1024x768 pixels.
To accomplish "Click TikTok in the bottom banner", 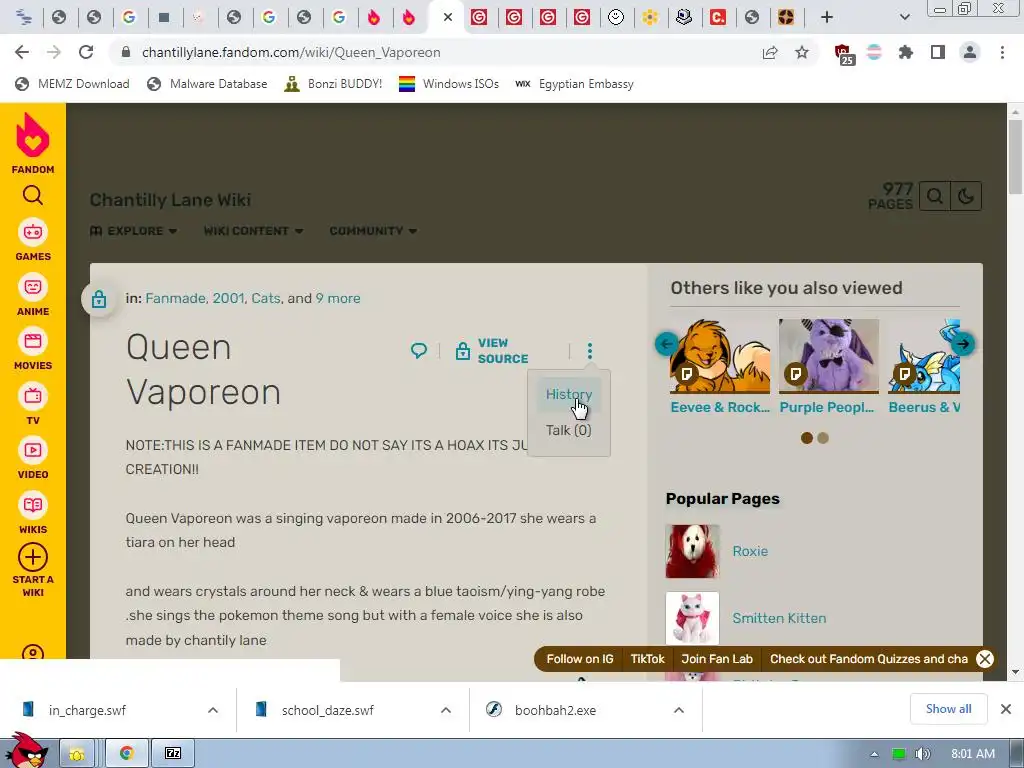I will tap(647, 659).
